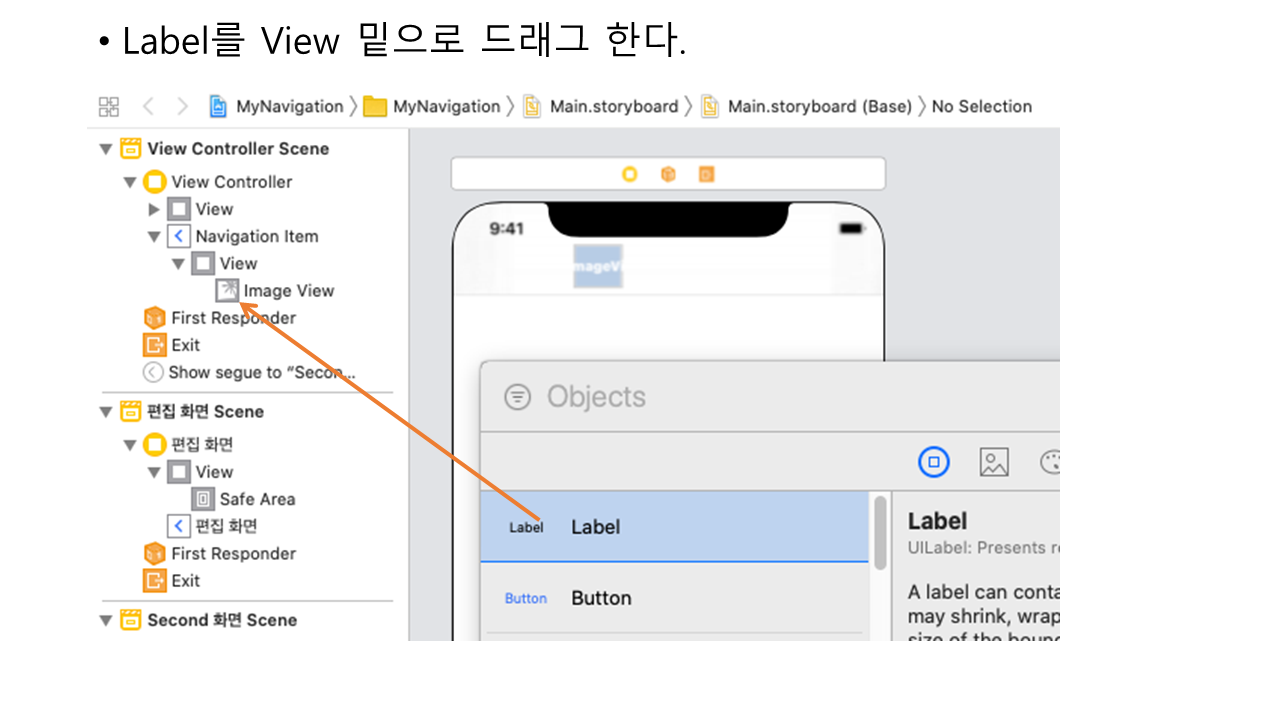Screen dimensions: 1280x720
Task: Expand the View under View Controller
Action: click(x=154, y=209)
